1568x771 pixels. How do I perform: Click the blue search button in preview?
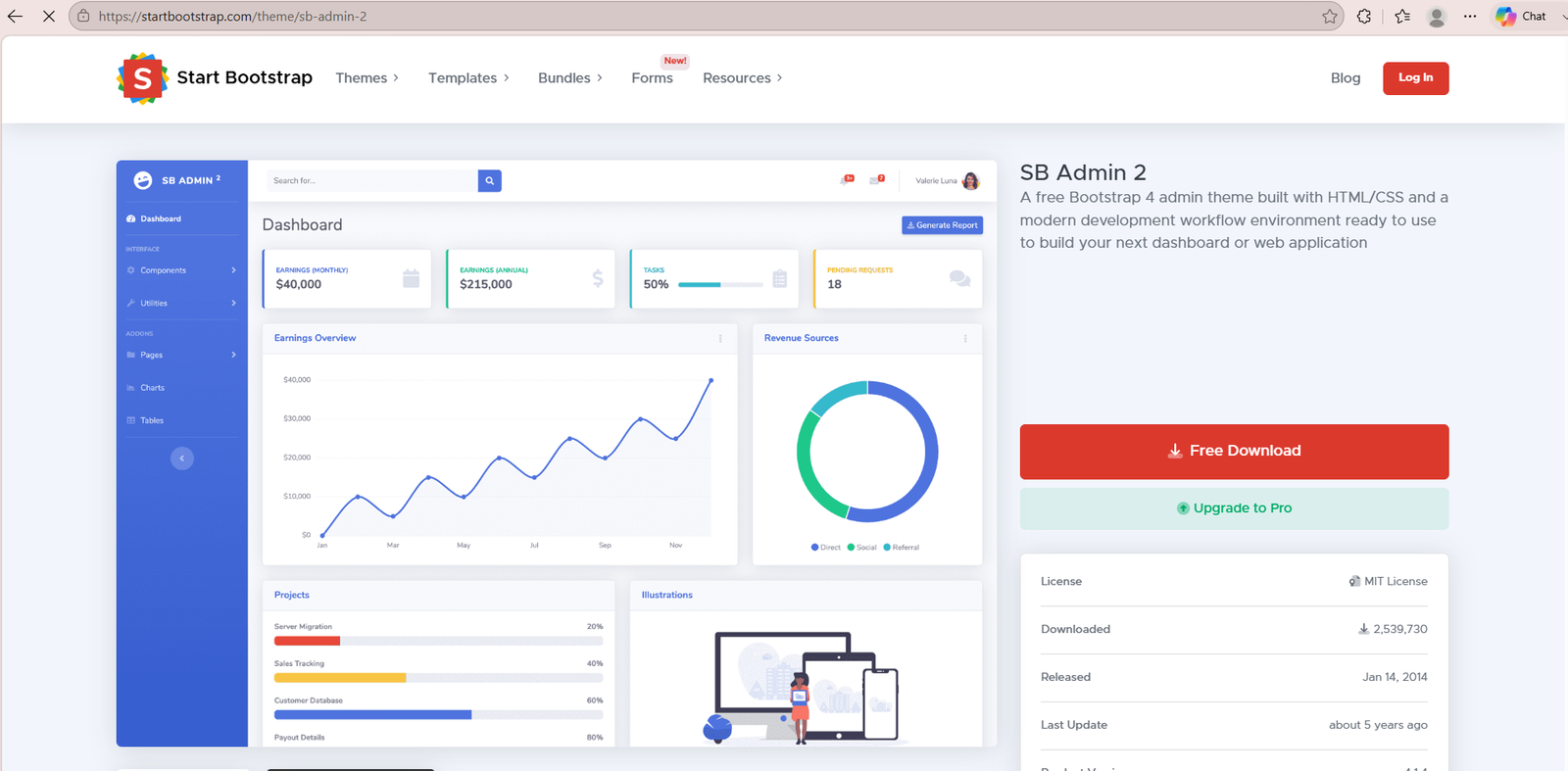(x=490, y=180)
